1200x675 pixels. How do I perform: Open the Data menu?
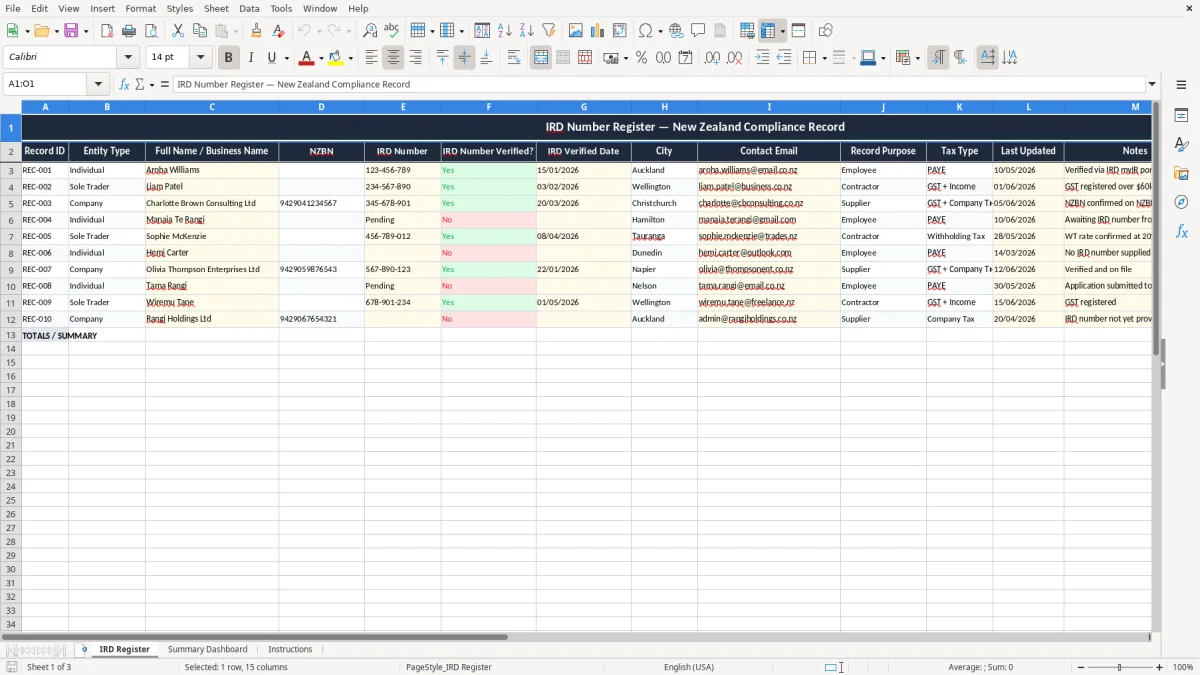click(x=249, y=8)
